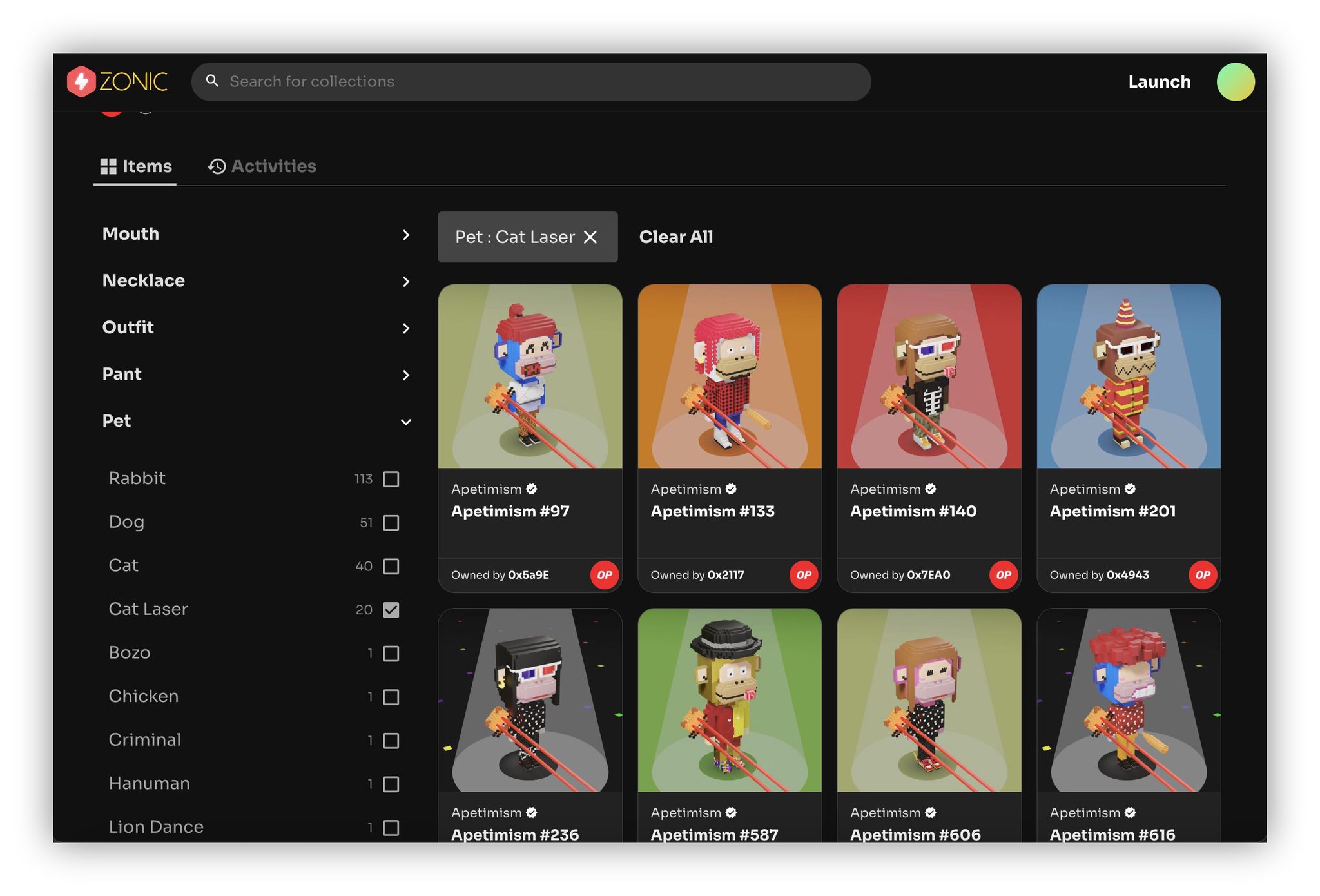1320x896 pixels.
Task: Expand the Mouth trait filter
Action: coord(405,235)
